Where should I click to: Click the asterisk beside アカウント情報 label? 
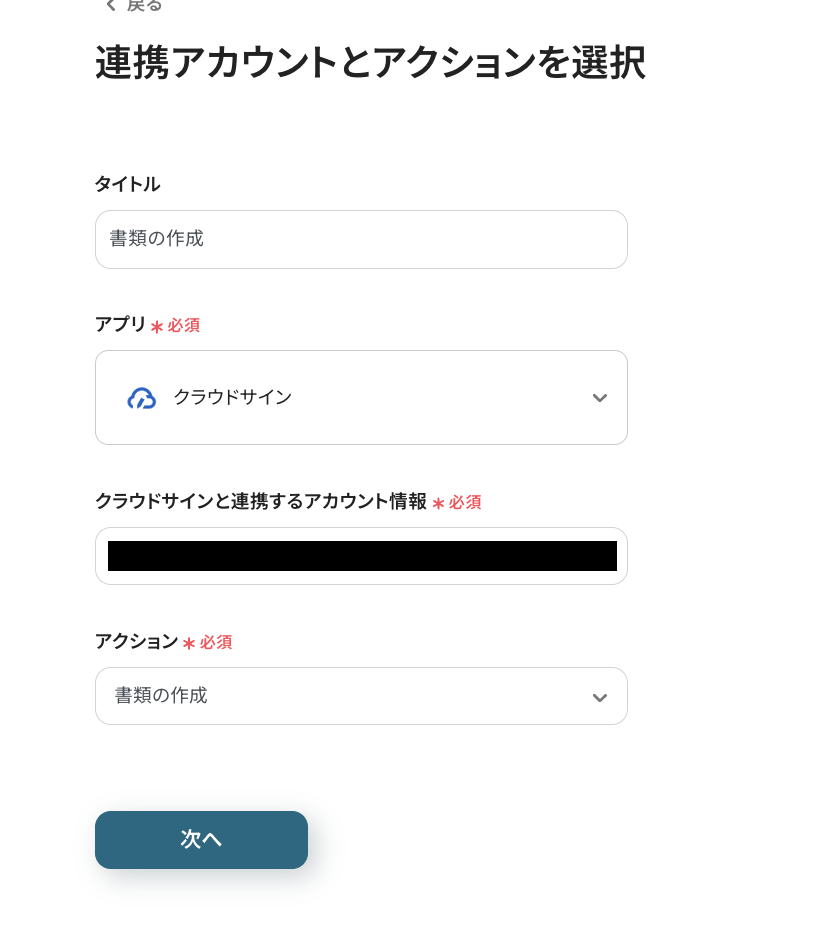coord(438,503)
